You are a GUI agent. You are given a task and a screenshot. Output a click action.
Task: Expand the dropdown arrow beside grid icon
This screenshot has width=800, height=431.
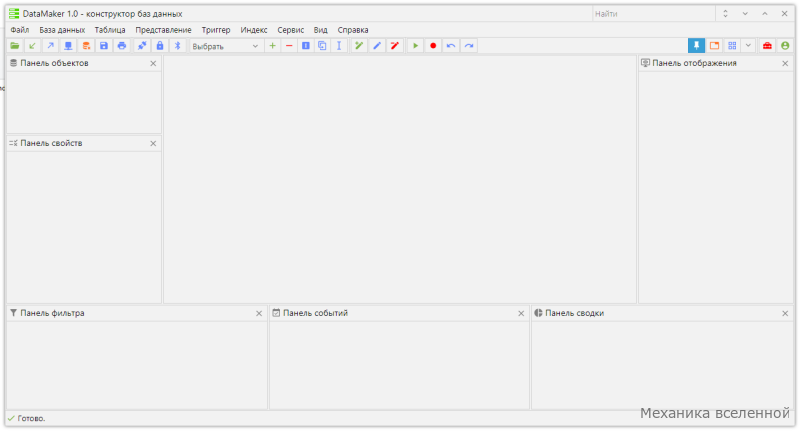click(x=748, y=46)
